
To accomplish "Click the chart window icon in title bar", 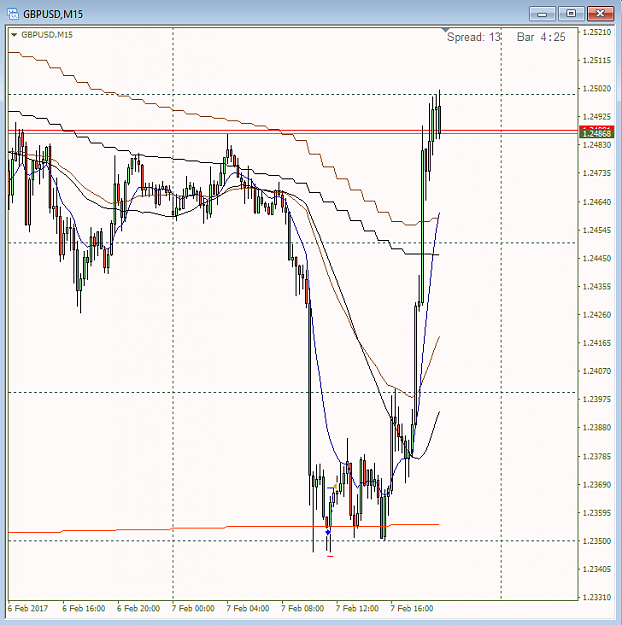I will point(13,14).
